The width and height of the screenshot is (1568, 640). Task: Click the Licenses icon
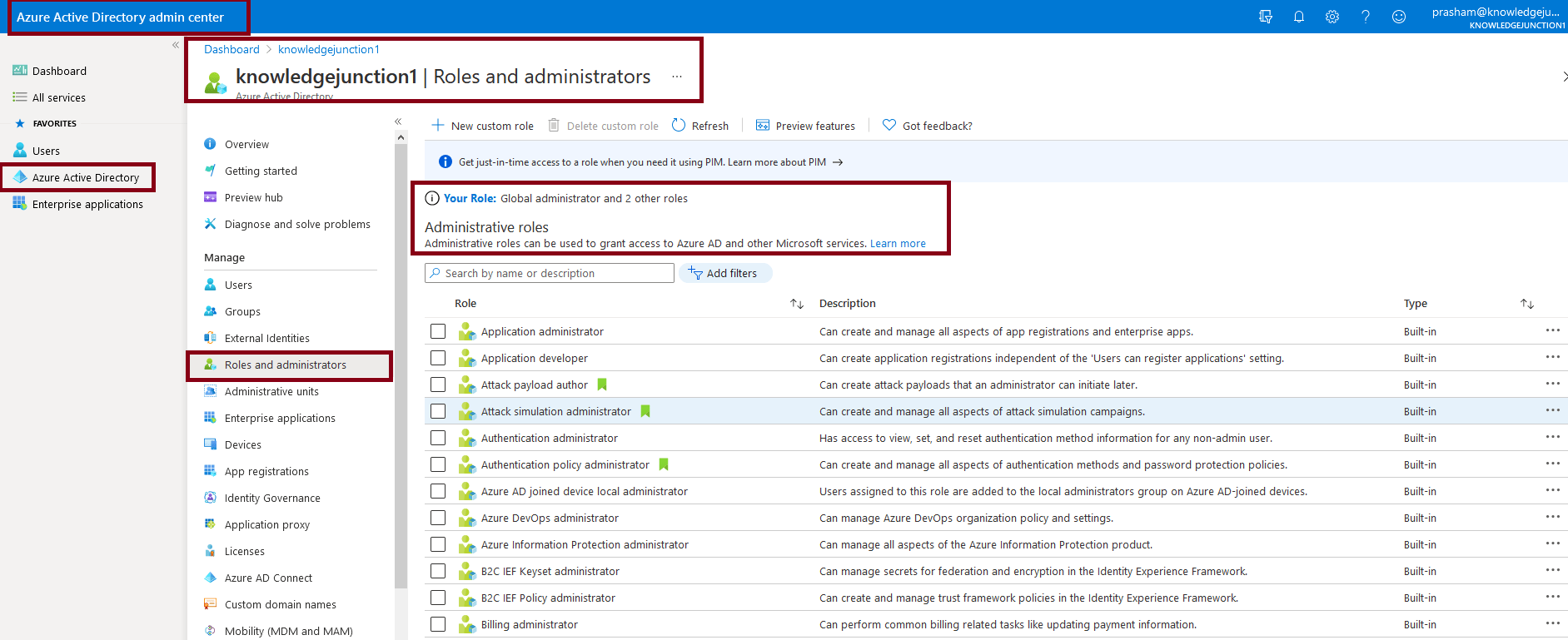pos(211,551)
